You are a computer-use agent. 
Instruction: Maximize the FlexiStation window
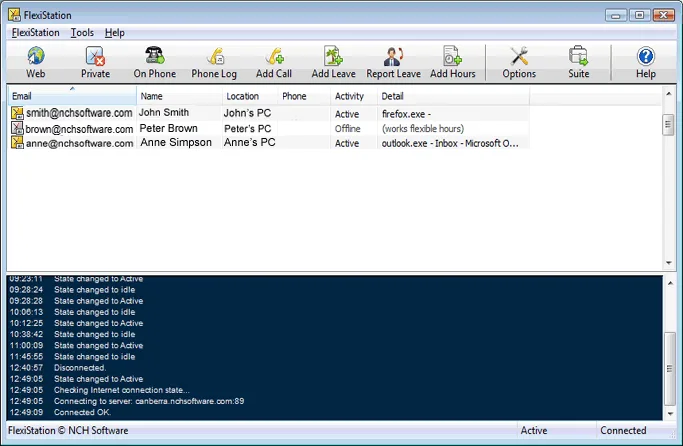point(639,15)
